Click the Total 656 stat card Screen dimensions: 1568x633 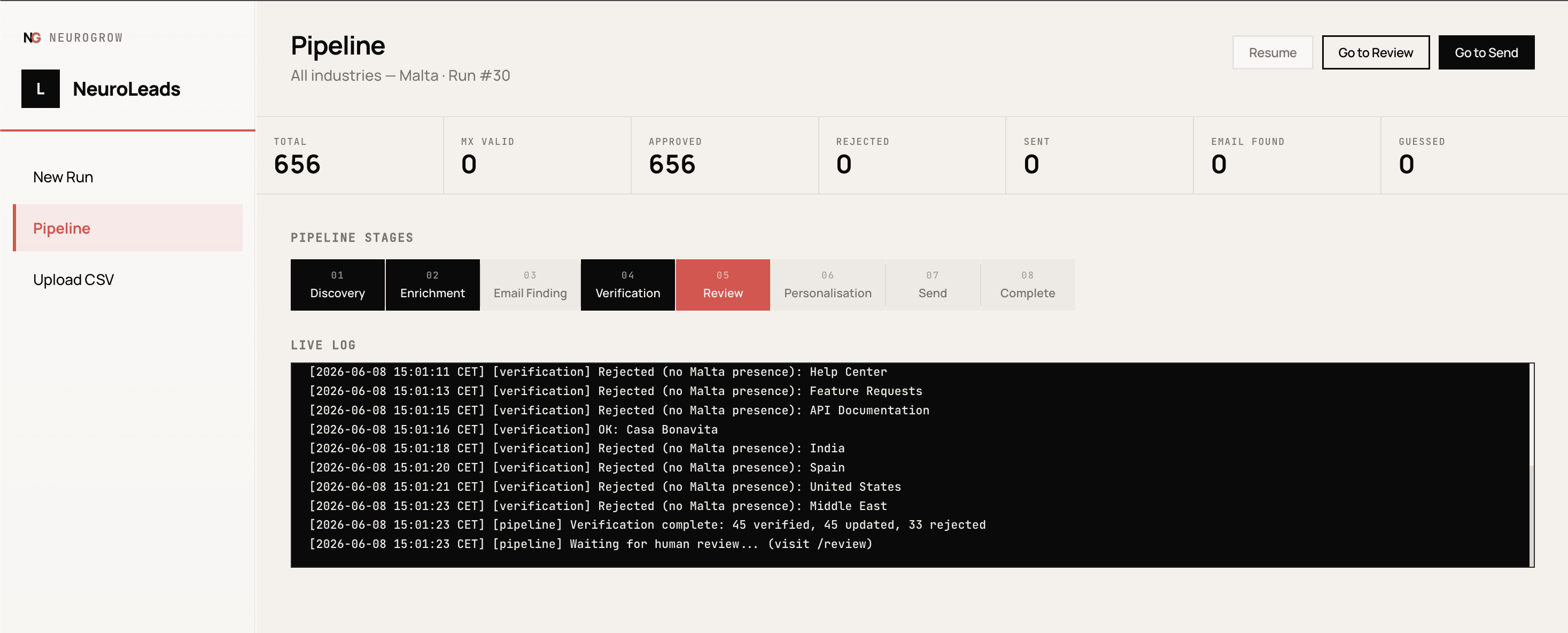[x=350, y=156]
